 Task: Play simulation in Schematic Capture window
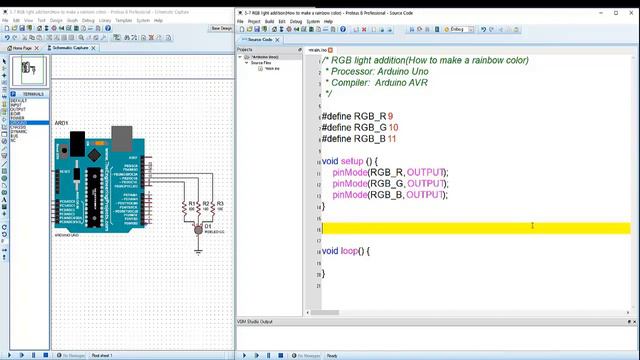(9, 355)
